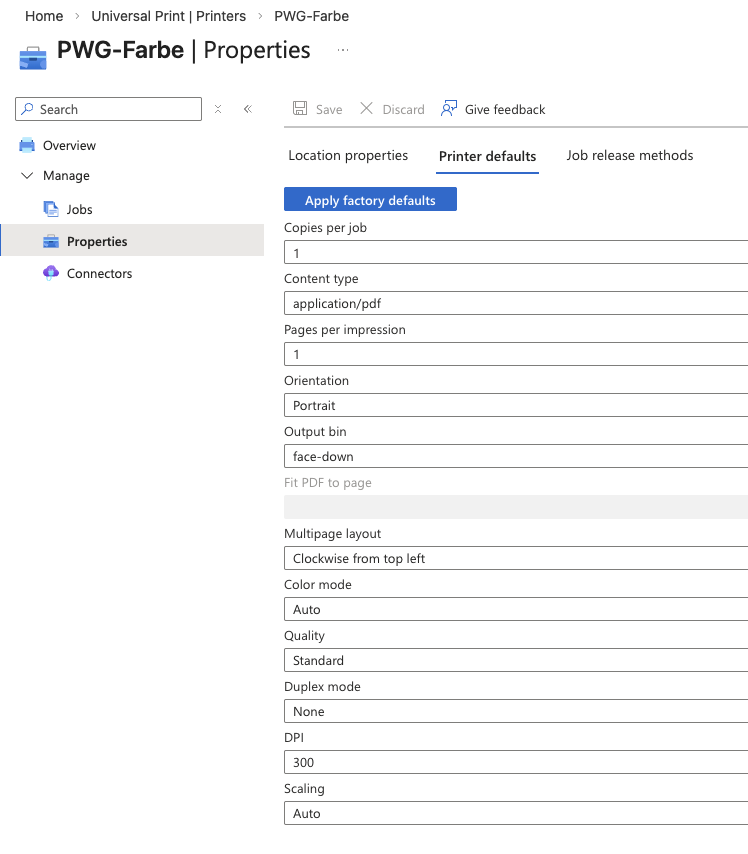This screenshot has height=854, width=748.
Task: Go to Universal Print | Printers breadcrumb
Action: tap(169, 16)
